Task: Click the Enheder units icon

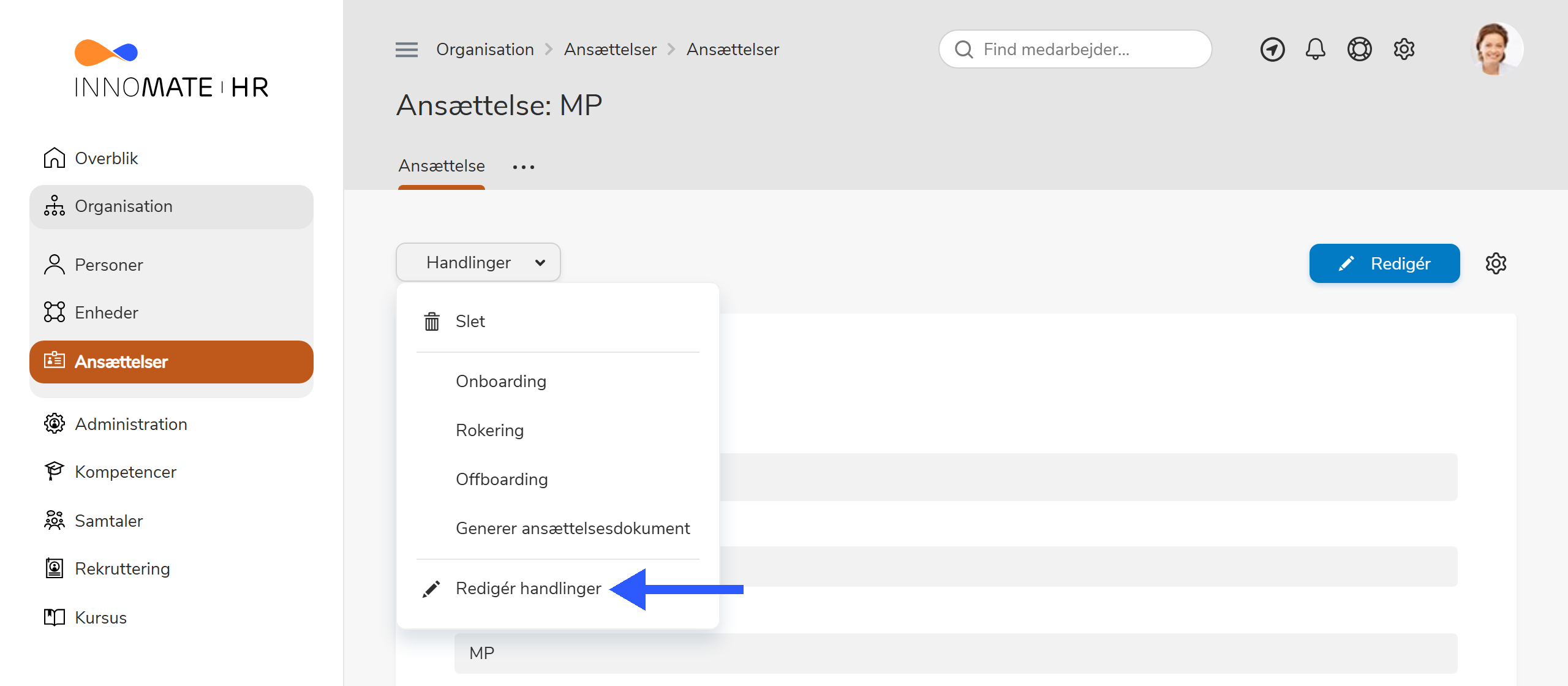Action: [x=55, y=312]
